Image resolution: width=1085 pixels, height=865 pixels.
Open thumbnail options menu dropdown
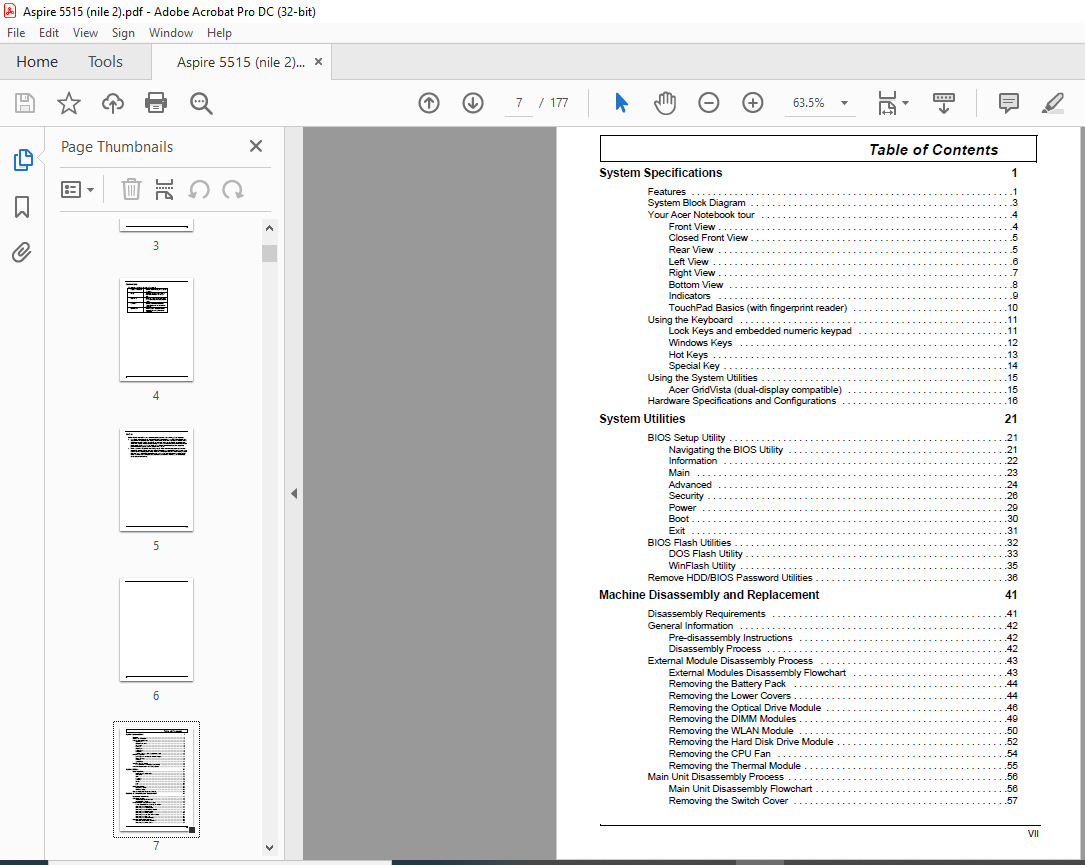point(78,190)
